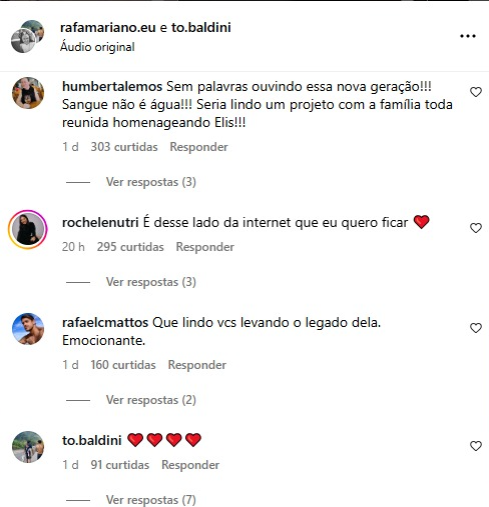The image size is (489, 507).
Task: Open the Áudio original link
Action: (97, 47)
